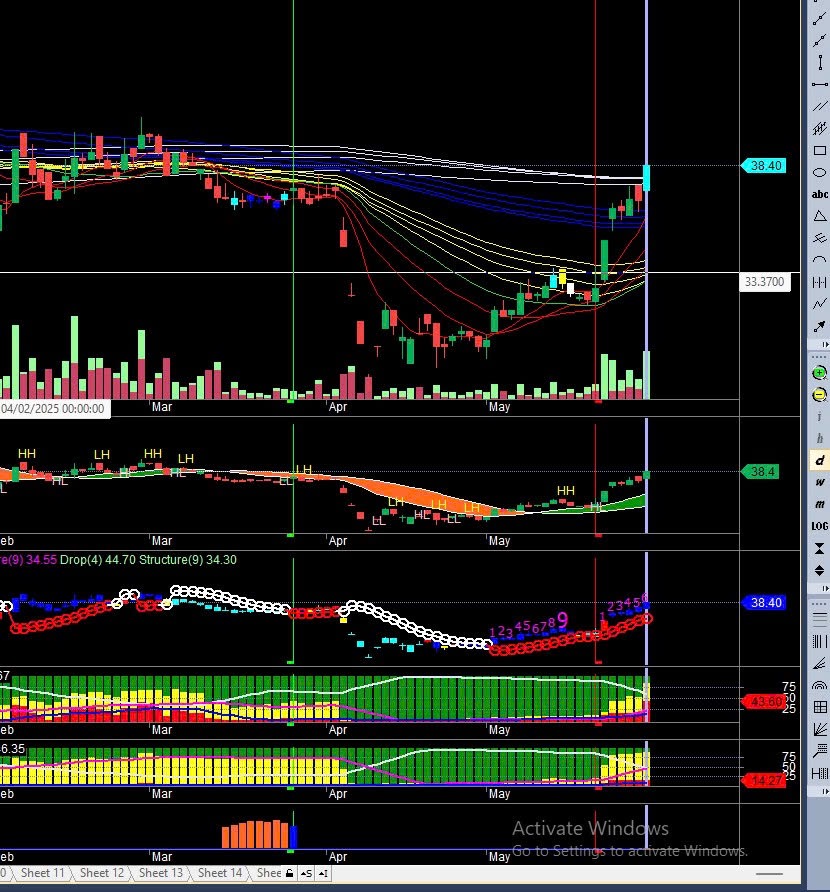The height and width of the screenshot is (892, 830).
Task: Select the Triangle drawing tool
Action: pyautogui.click(x=820, y=216)
